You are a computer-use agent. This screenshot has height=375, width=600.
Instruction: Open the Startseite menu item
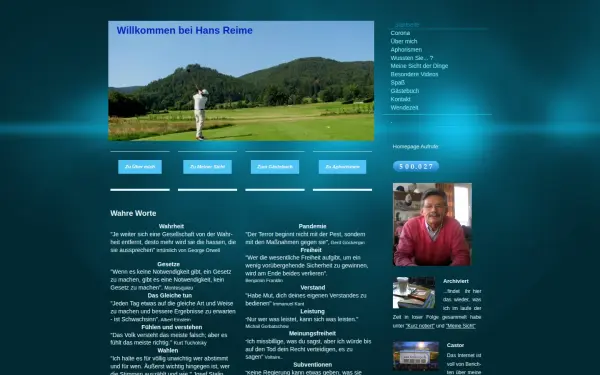pyautogui.click(x=407, y=25)
